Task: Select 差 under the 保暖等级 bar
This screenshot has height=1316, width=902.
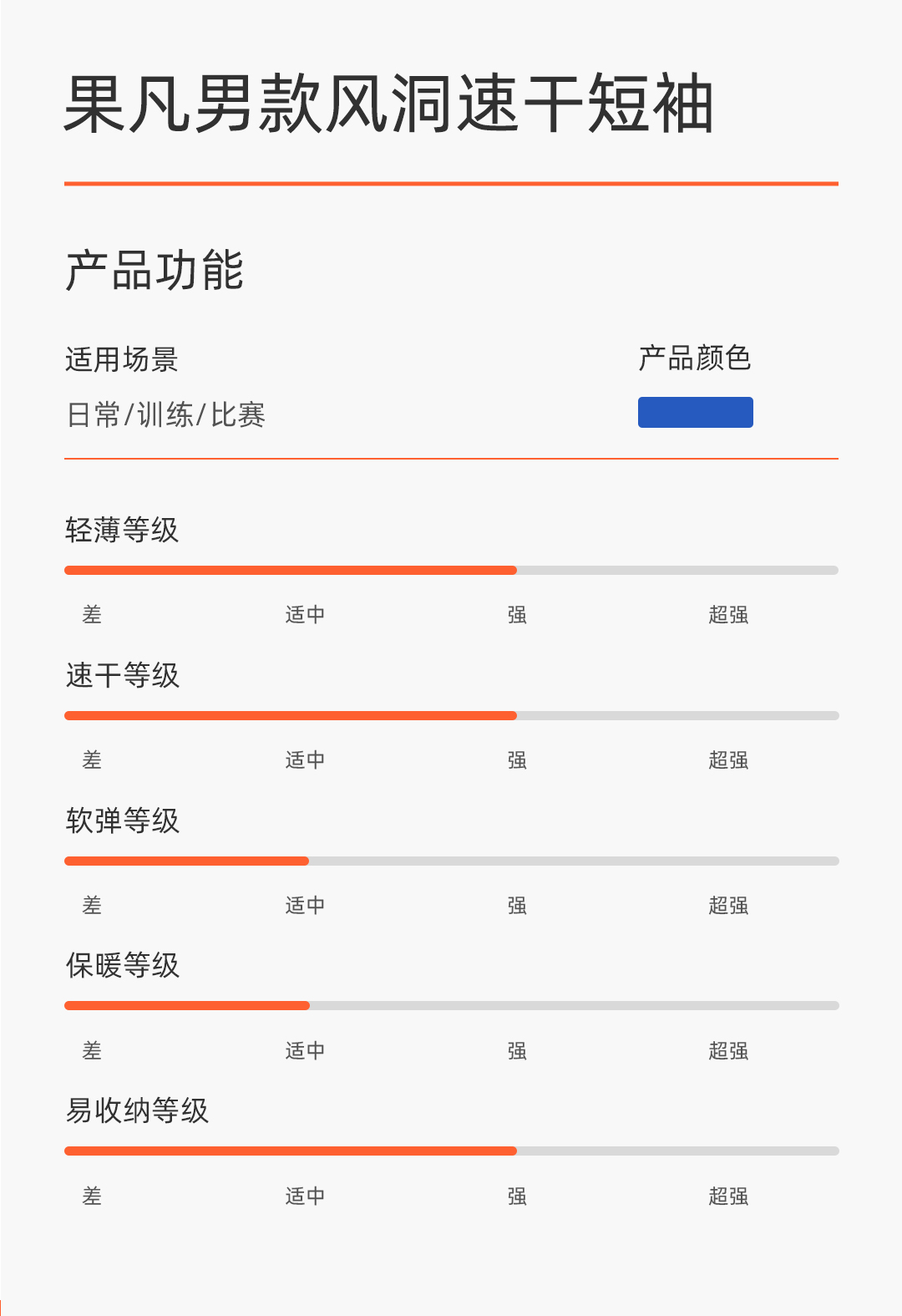Action: (92, 1051)
